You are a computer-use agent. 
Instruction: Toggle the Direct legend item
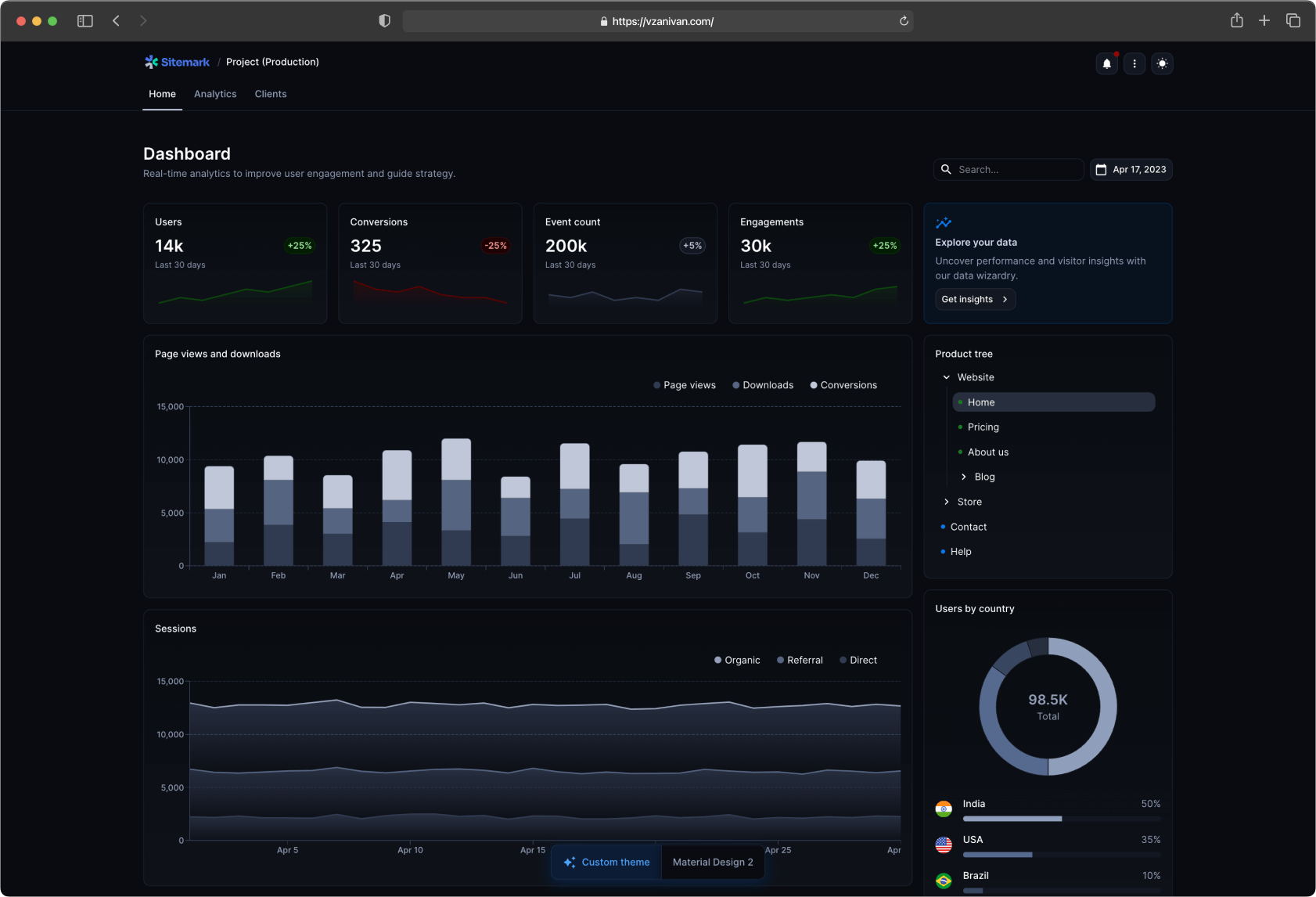(858, 660)
